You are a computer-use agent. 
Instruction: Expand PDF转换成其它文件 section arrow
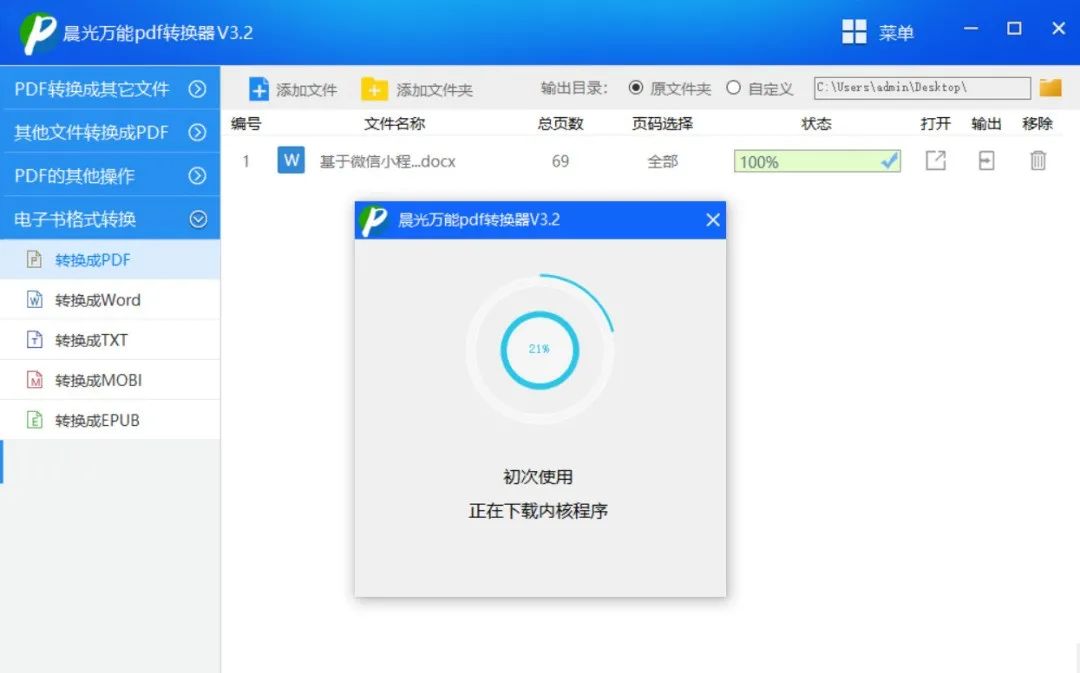coord(198,89)
